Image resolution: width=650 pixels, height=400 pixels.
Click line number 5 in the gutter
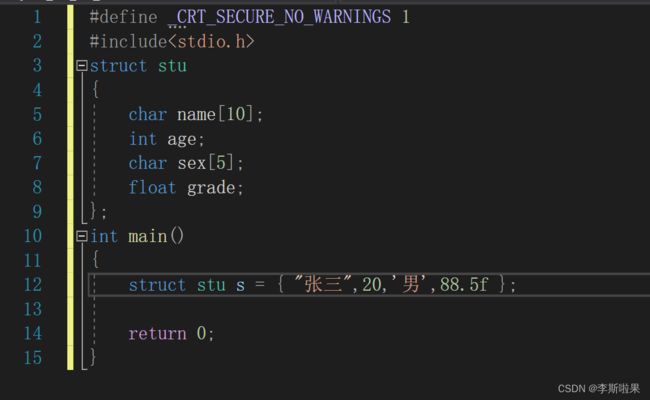pyautogui.click(x=37, y=114)
